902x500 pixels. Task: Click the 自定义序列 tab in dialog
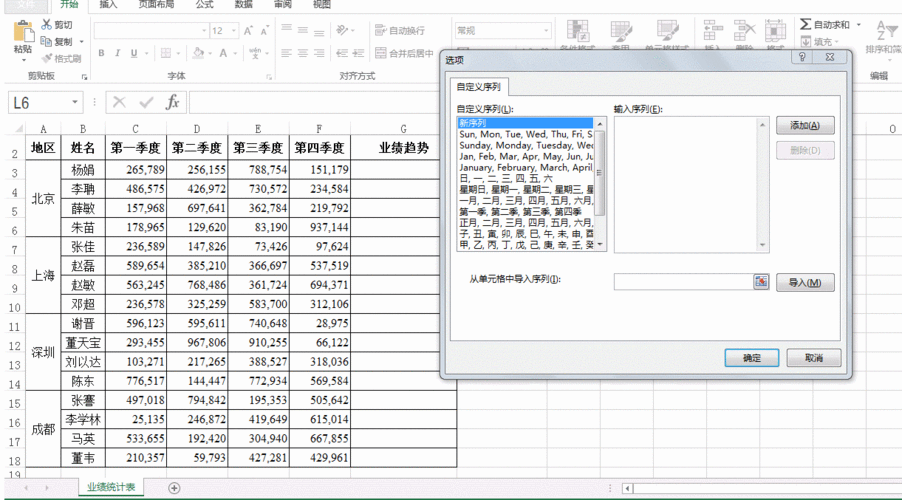click(479, 87)
